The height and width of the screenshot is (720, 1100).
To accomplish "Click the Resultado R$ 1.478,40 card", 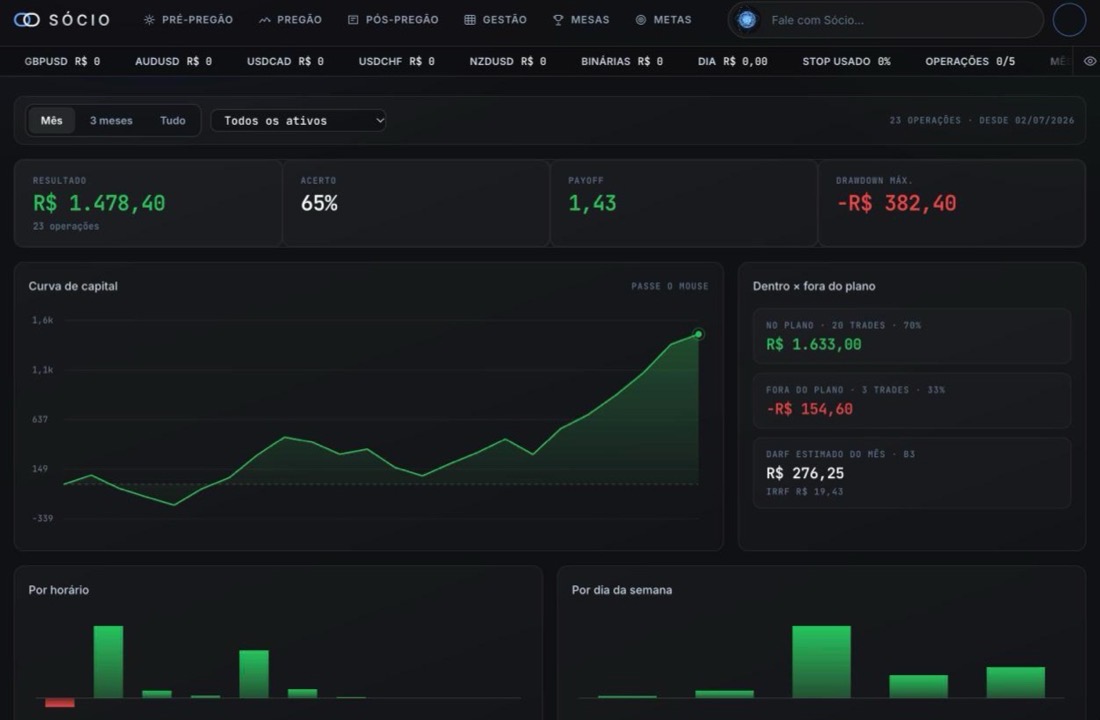I will tap(148, 204).
